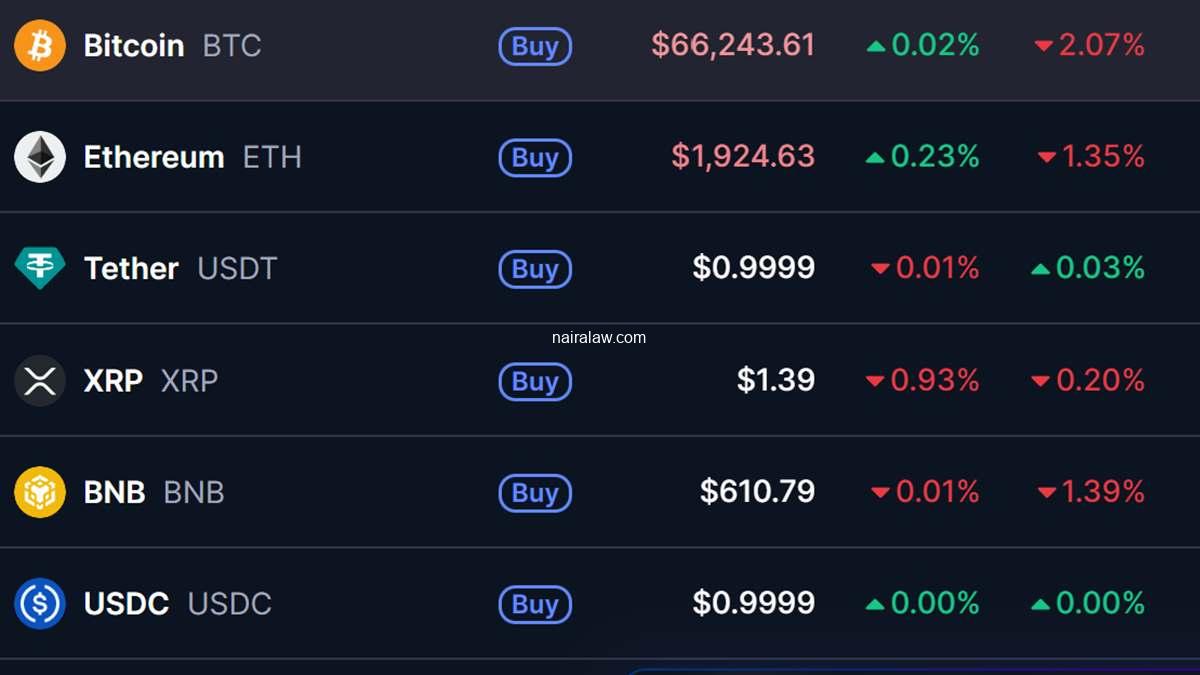Hit Buy next to USDC
Viewport: 1200px width, 675px height.
coord(535,604)
